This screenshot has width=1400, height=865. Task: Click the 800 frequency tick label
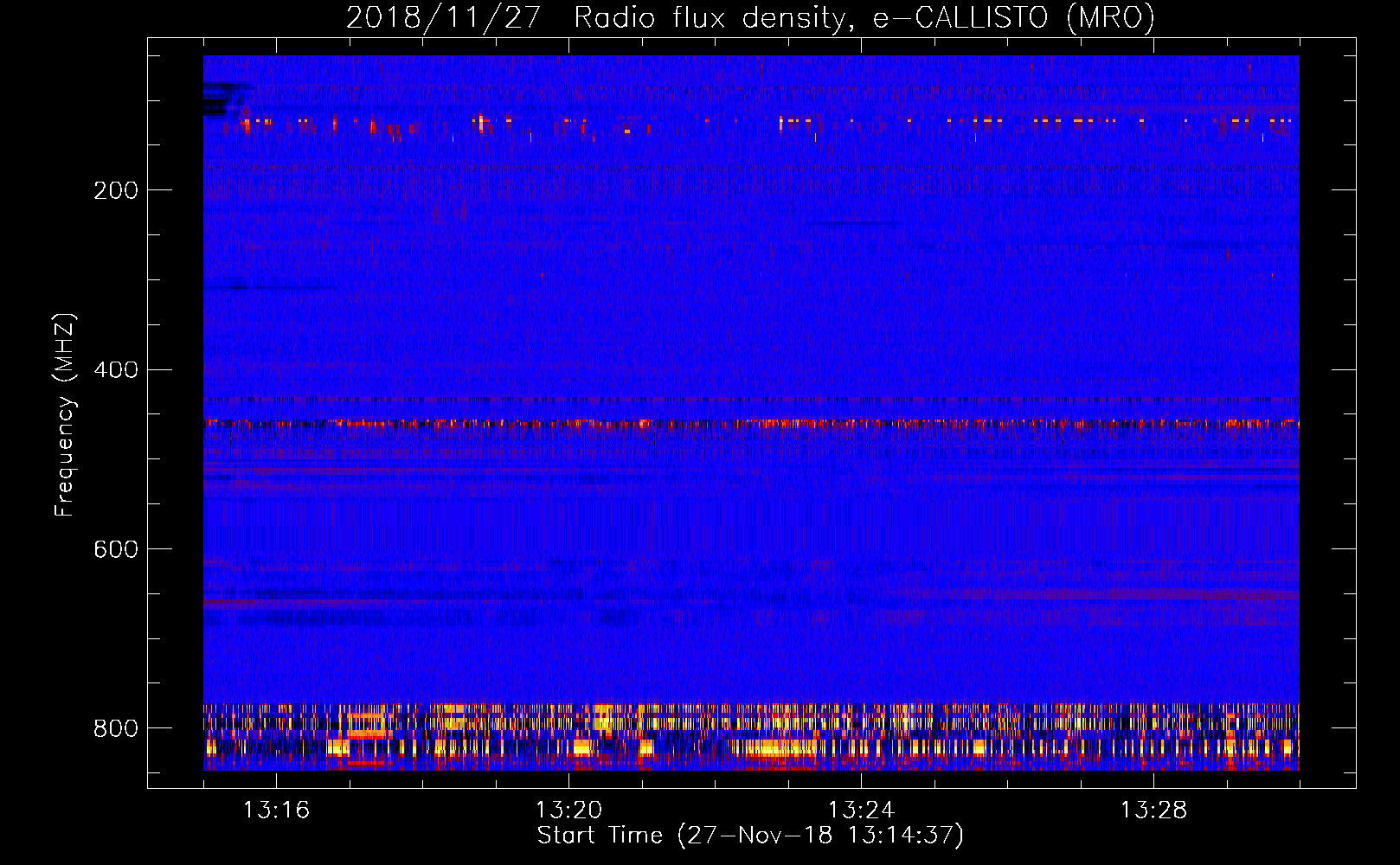[x=116, y=728]
